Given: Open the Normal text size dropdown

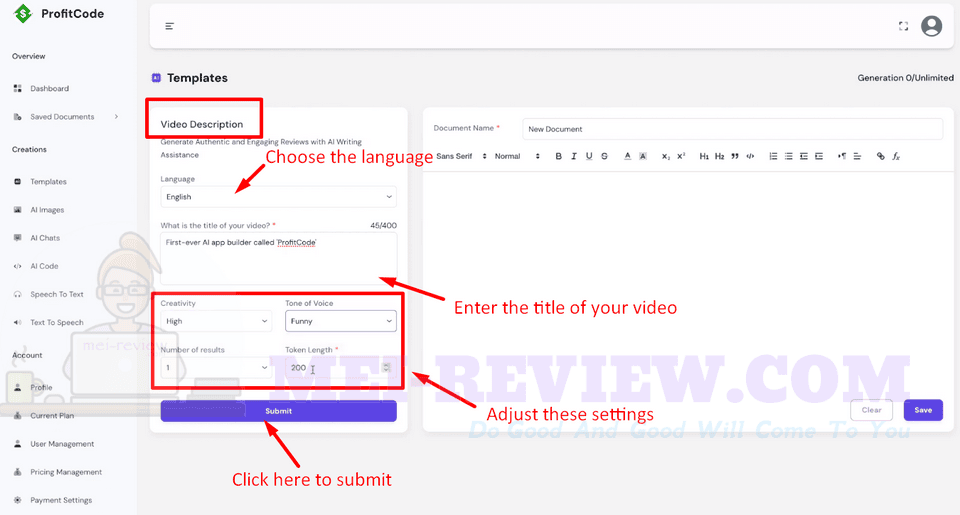Looking at the screenshot, I should (x=517, y=156).
